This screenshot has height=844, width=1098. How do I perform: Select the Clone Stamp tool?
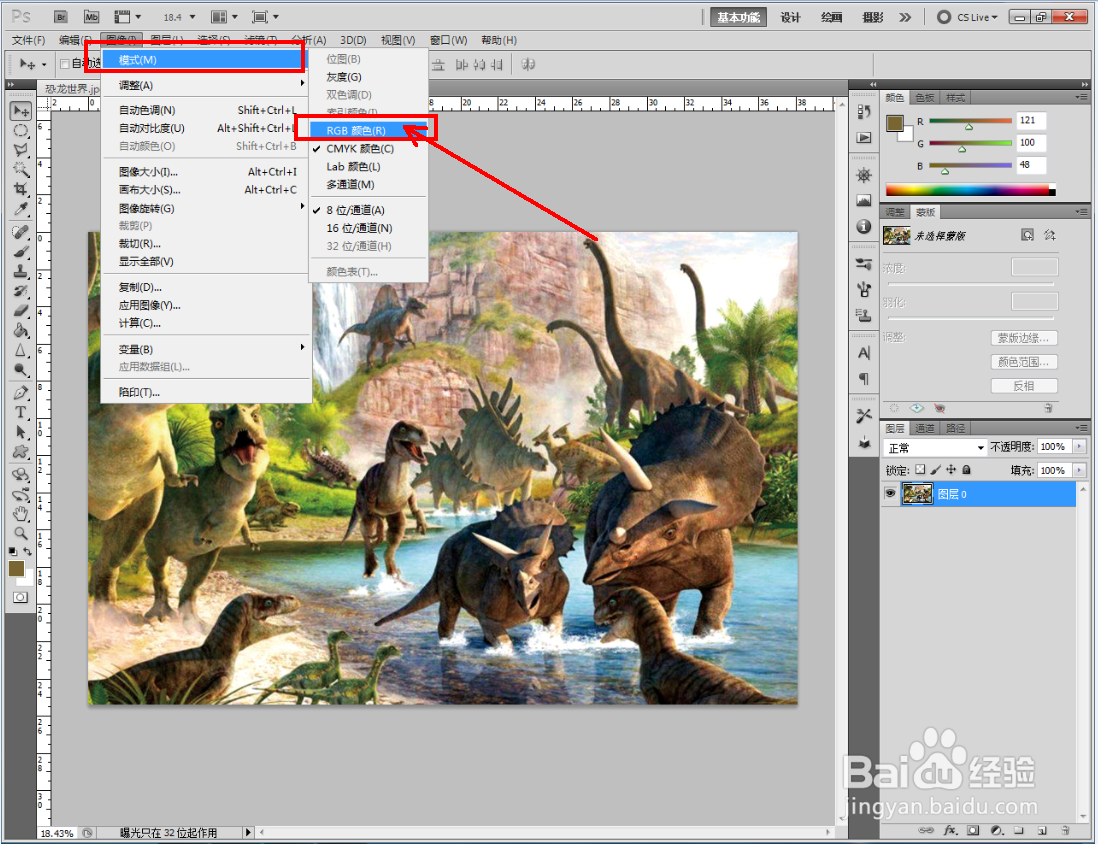[x=21, y=271]
